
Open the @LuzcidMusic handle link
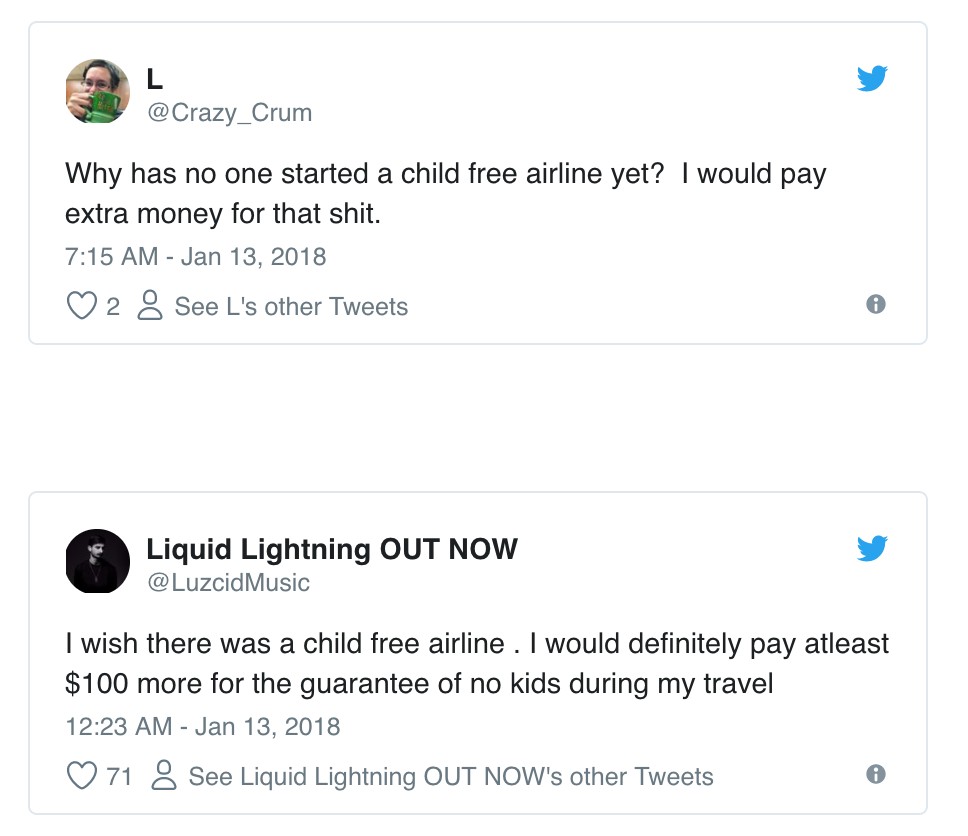tap(228, 582)
